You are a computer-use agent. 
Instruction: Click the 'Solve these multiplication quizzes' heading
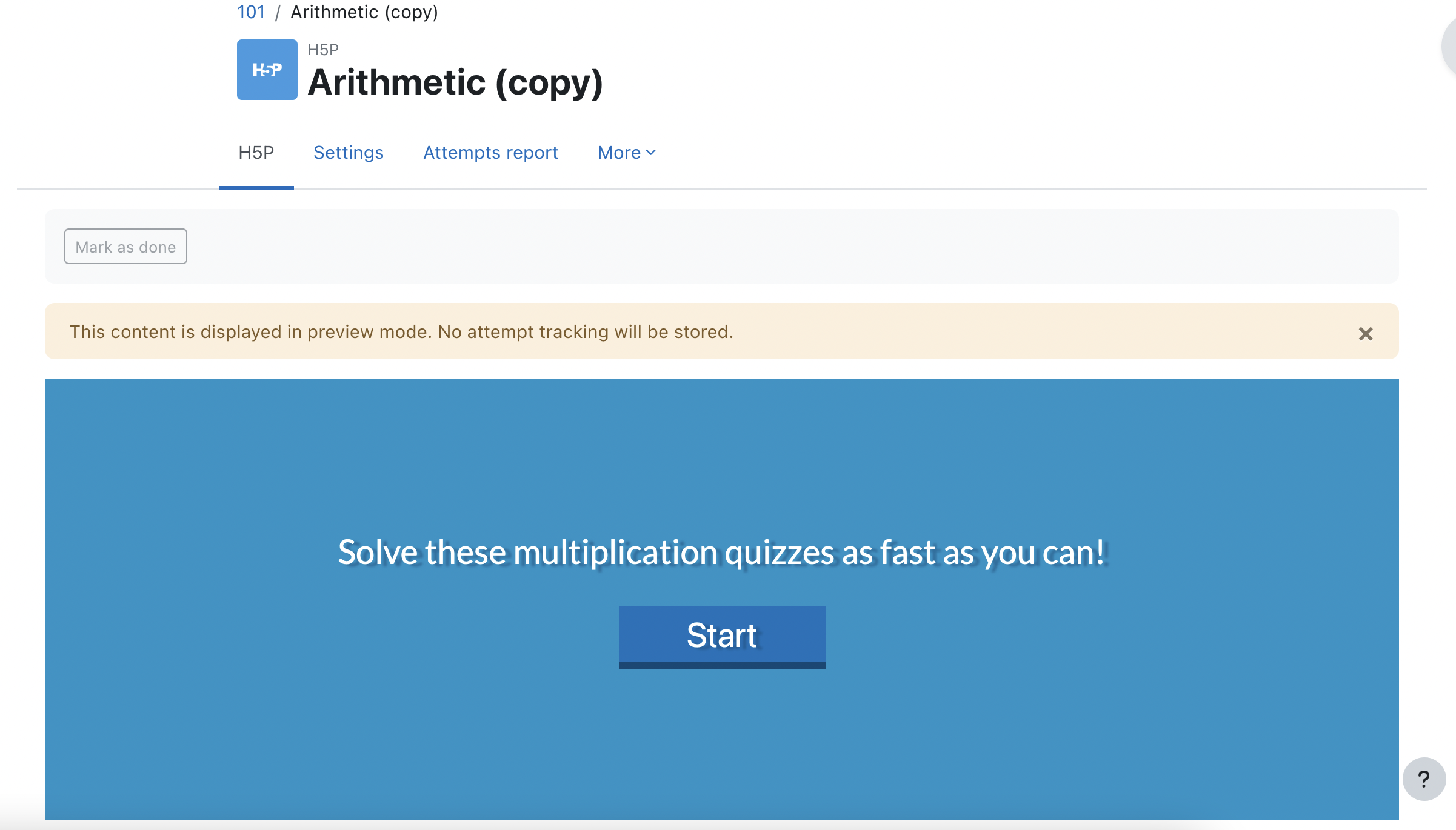pos(722,552)
